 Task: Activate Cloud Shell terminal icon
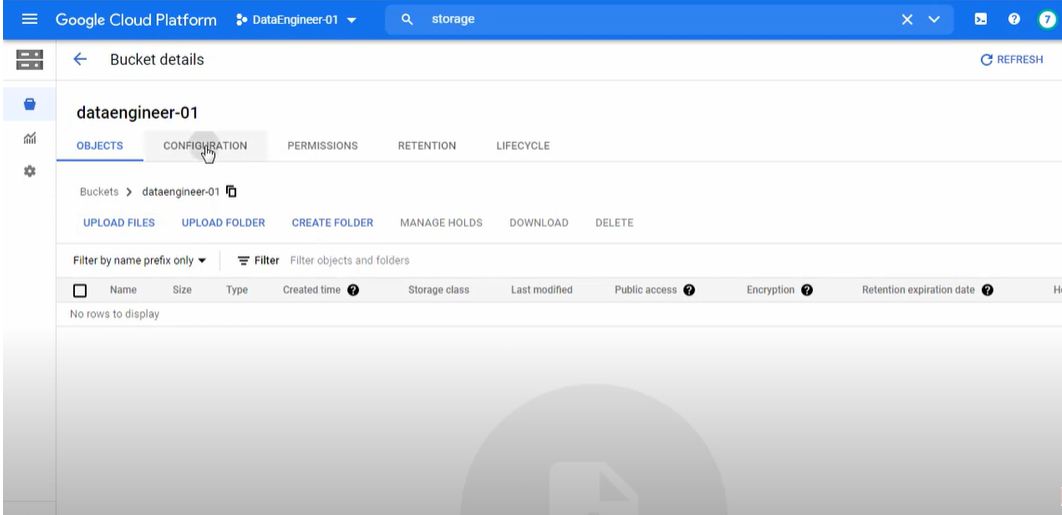pyautogui.click(x=981, y=19)
